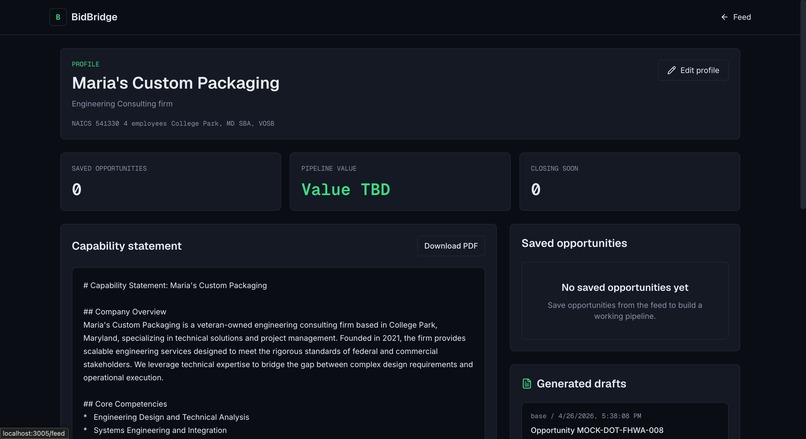
Task: Open the BidBridge home link text
Action: click(x=94, y=17)
